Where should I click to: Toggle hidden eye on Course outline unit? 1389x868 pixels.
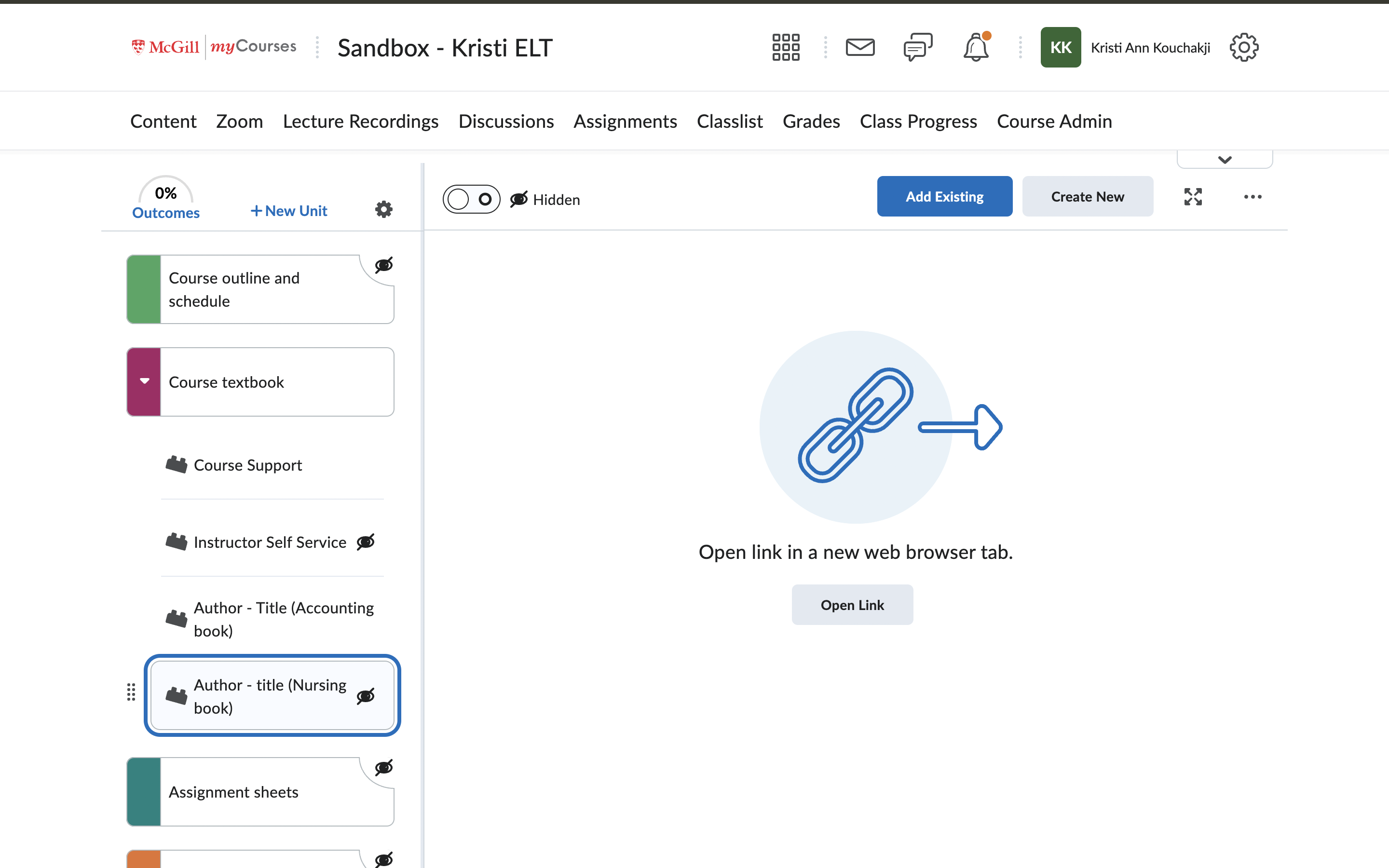383,265
